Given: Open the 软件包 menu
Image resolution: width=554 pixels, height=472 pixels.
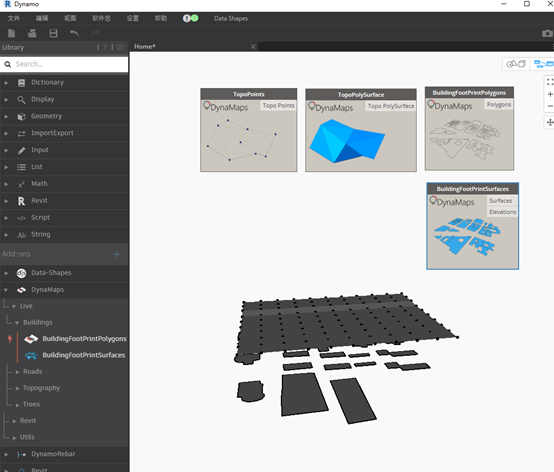Looking at the screenshot, I should click(101, 18).
